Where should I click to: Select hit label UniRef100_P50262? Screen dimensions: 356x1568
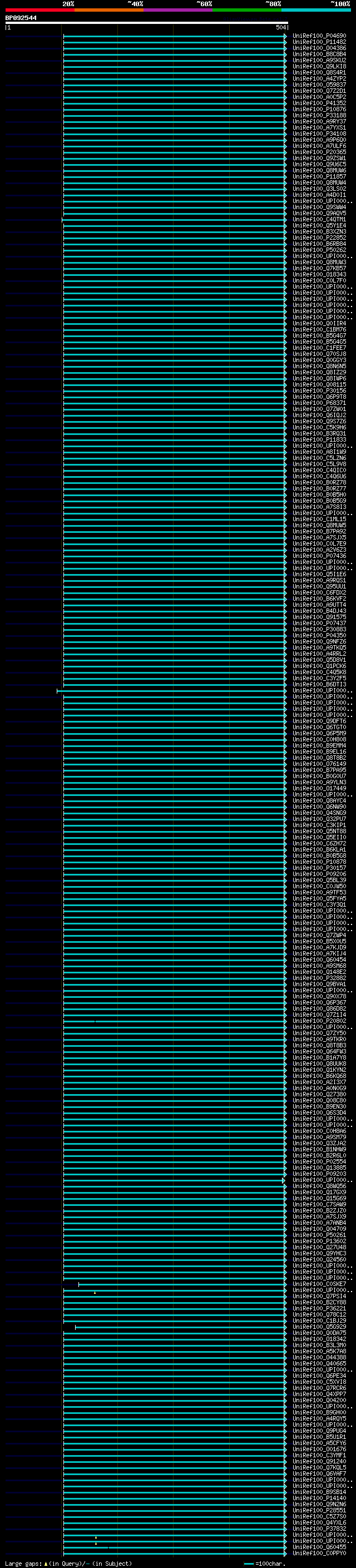tap(319, 250)
